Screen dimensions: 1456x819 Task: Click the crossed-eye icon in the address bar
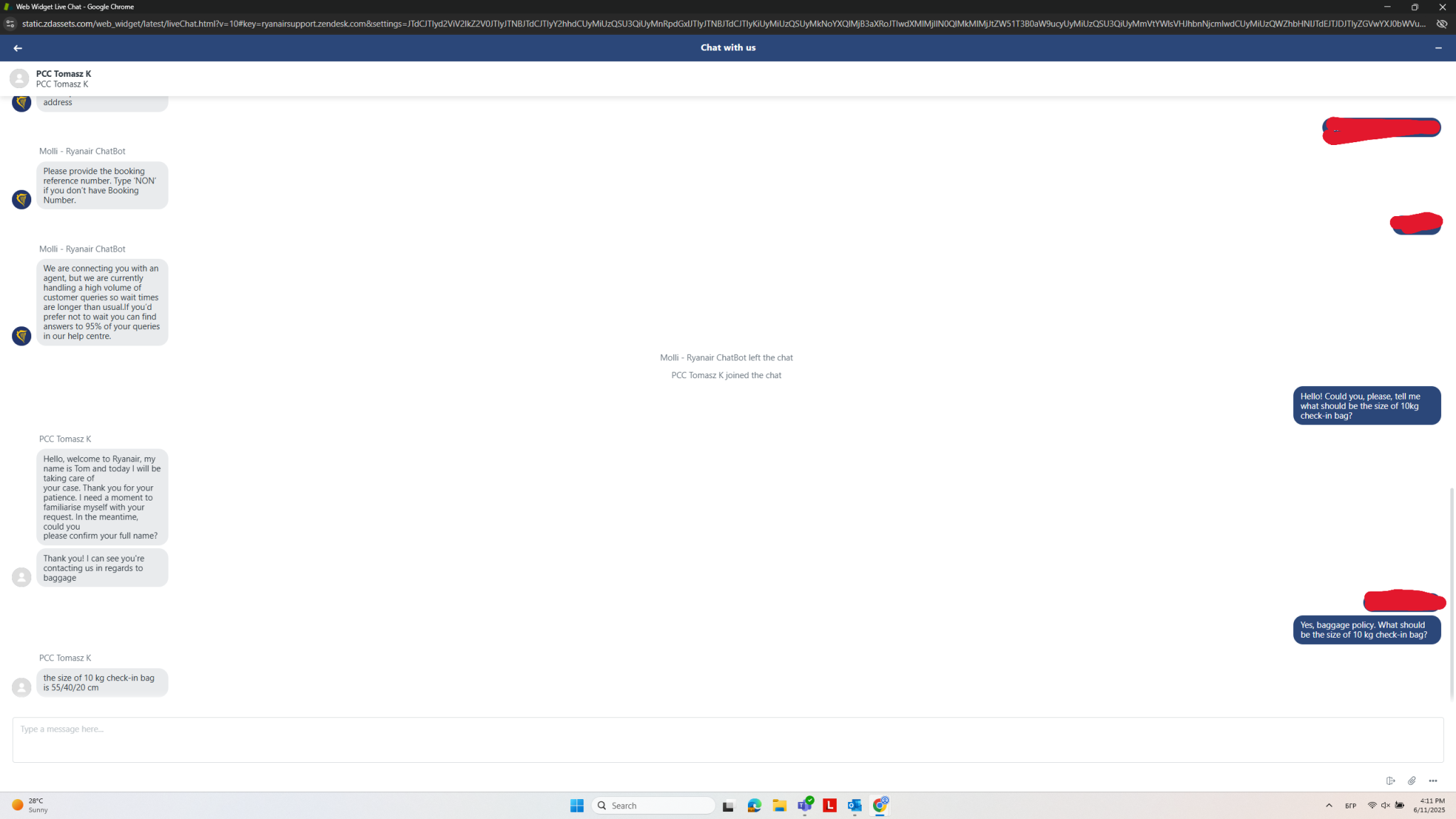tap(1442, 23)
